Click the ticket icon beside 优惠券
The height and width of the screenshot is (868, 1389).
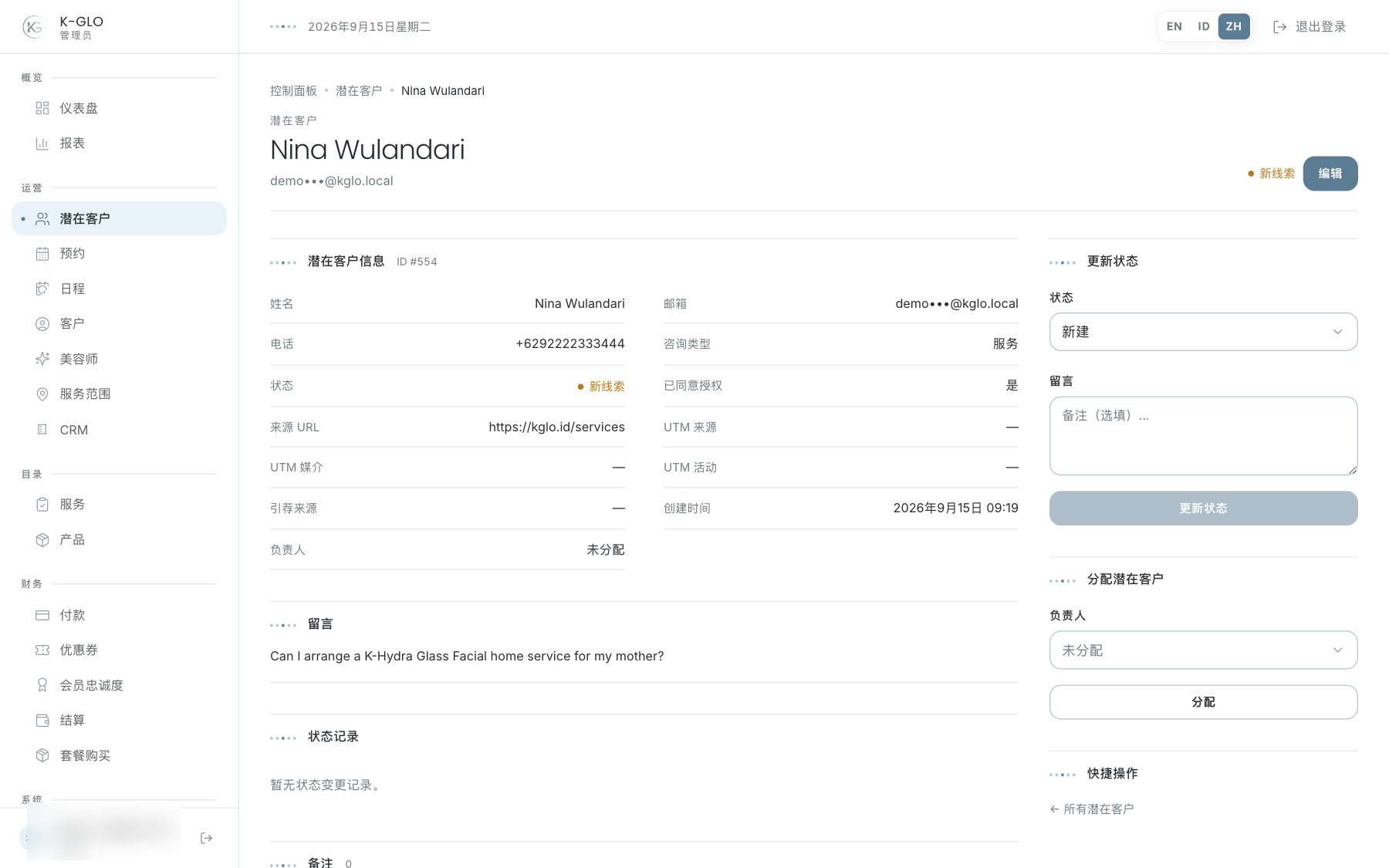42,650
